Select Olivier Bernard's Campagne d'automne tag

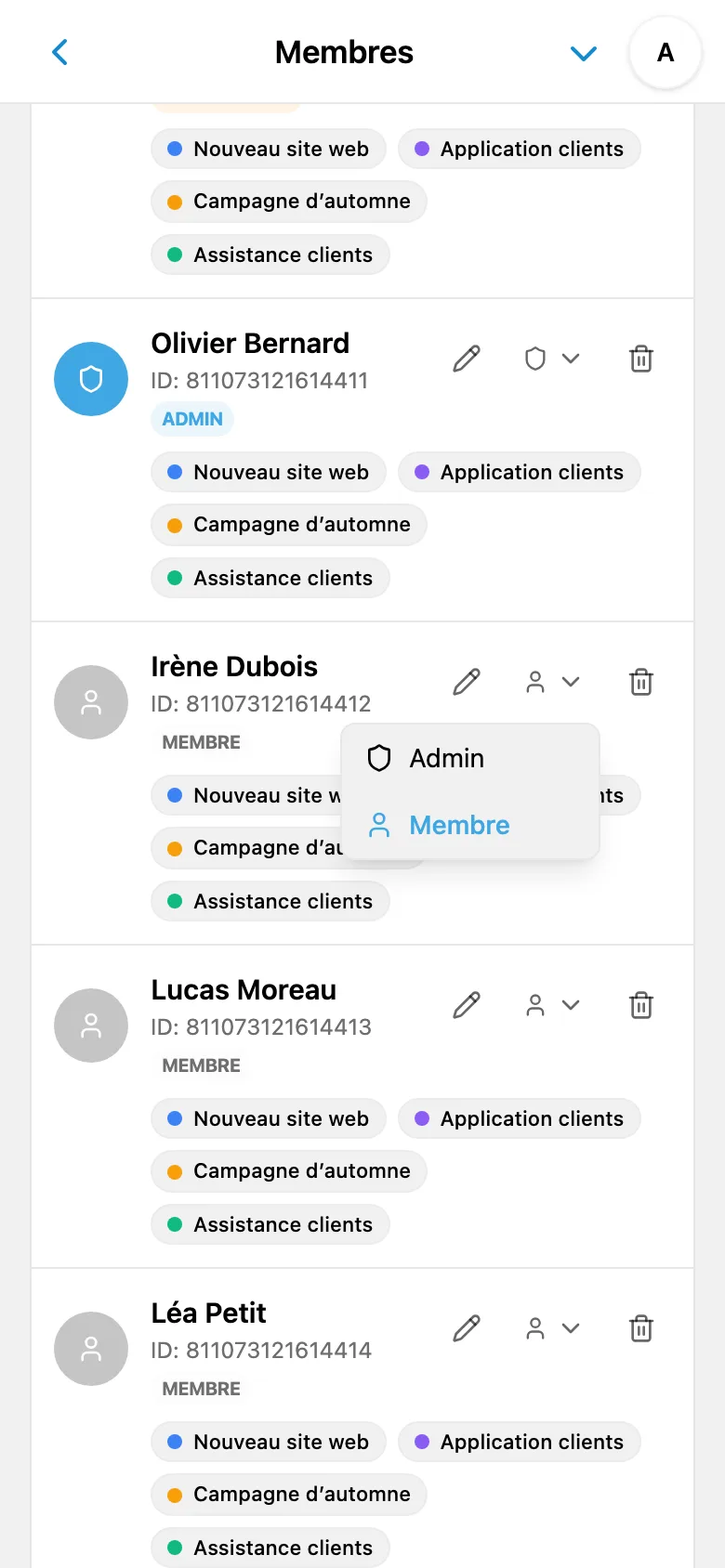pyautogui.click(x=289, y=525)
